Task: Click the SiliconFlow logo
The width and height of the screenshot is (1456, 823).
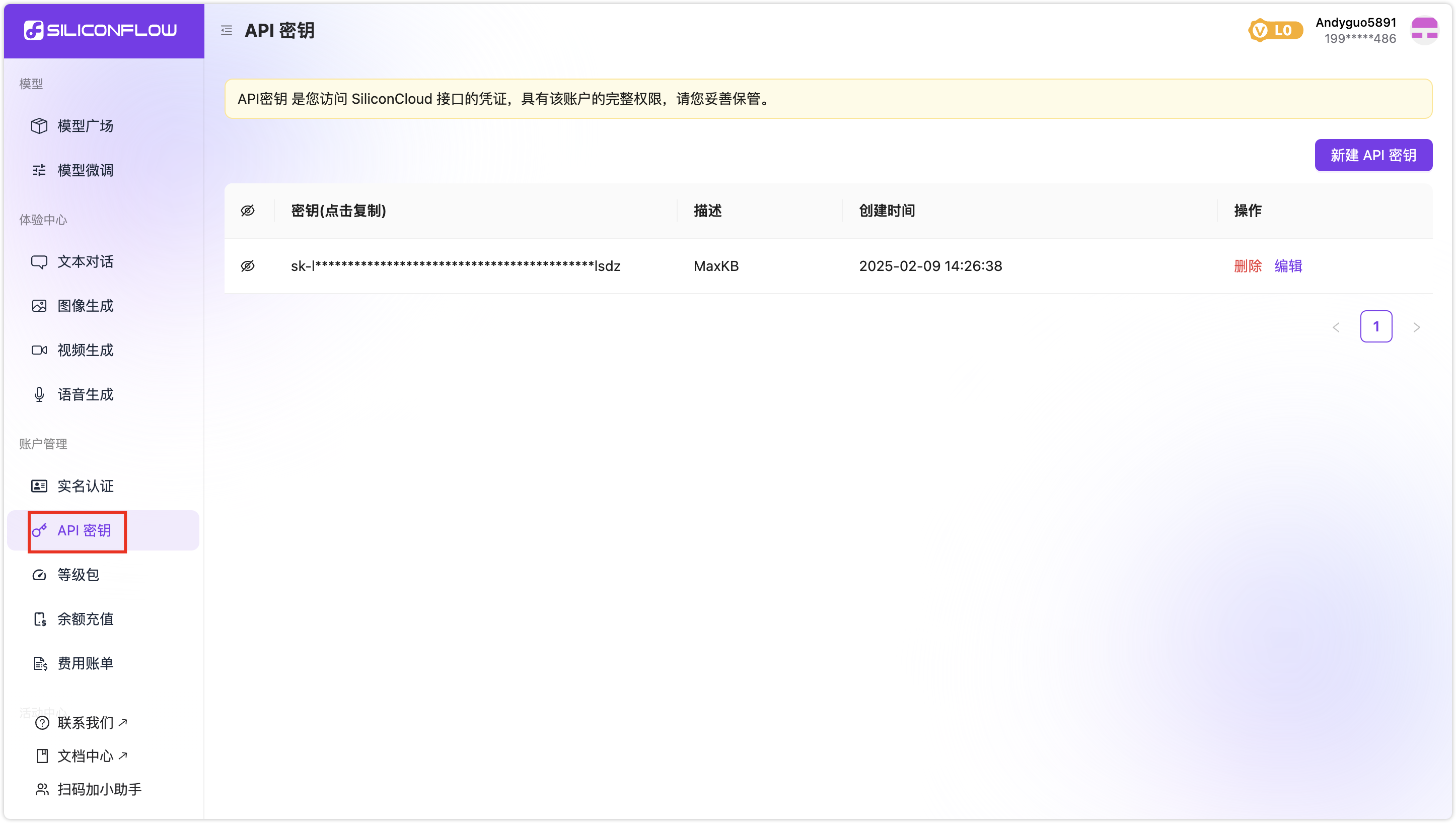Action: coord(101,30)
